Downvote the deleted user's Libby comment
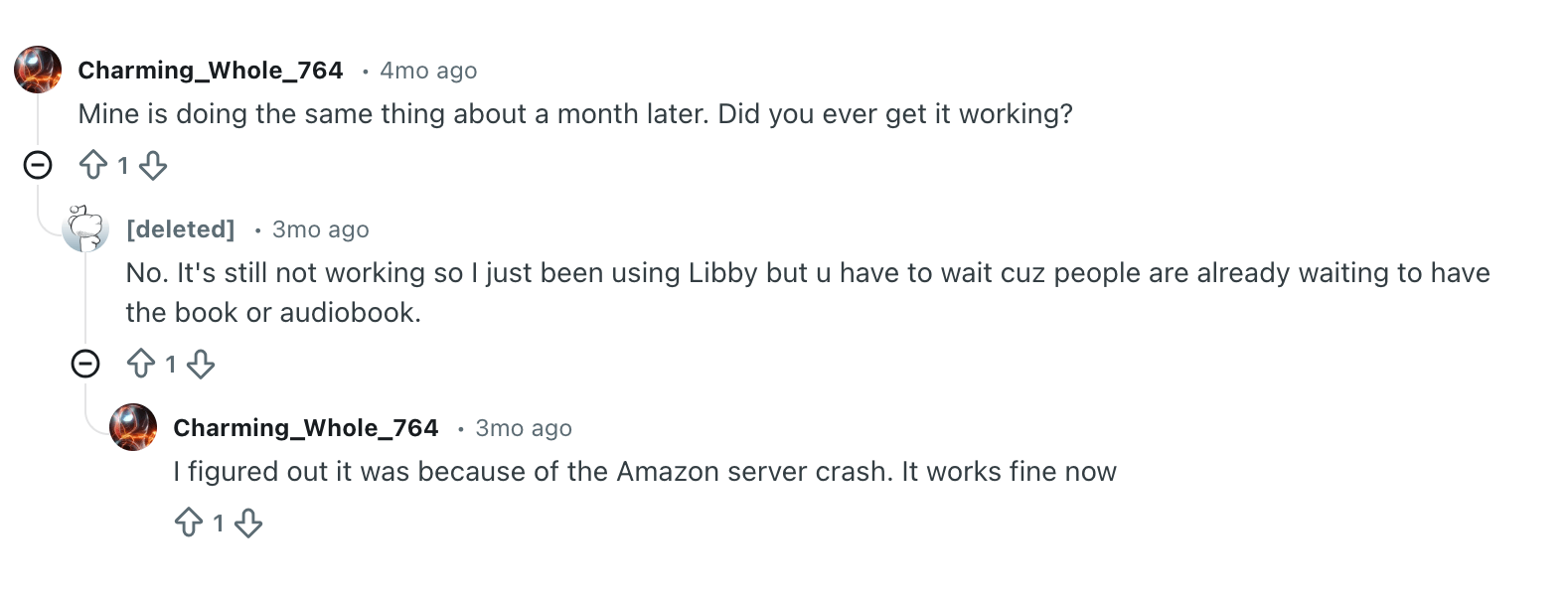The width and height of the screenshot is (1568, 600). [x=201, y=364]
